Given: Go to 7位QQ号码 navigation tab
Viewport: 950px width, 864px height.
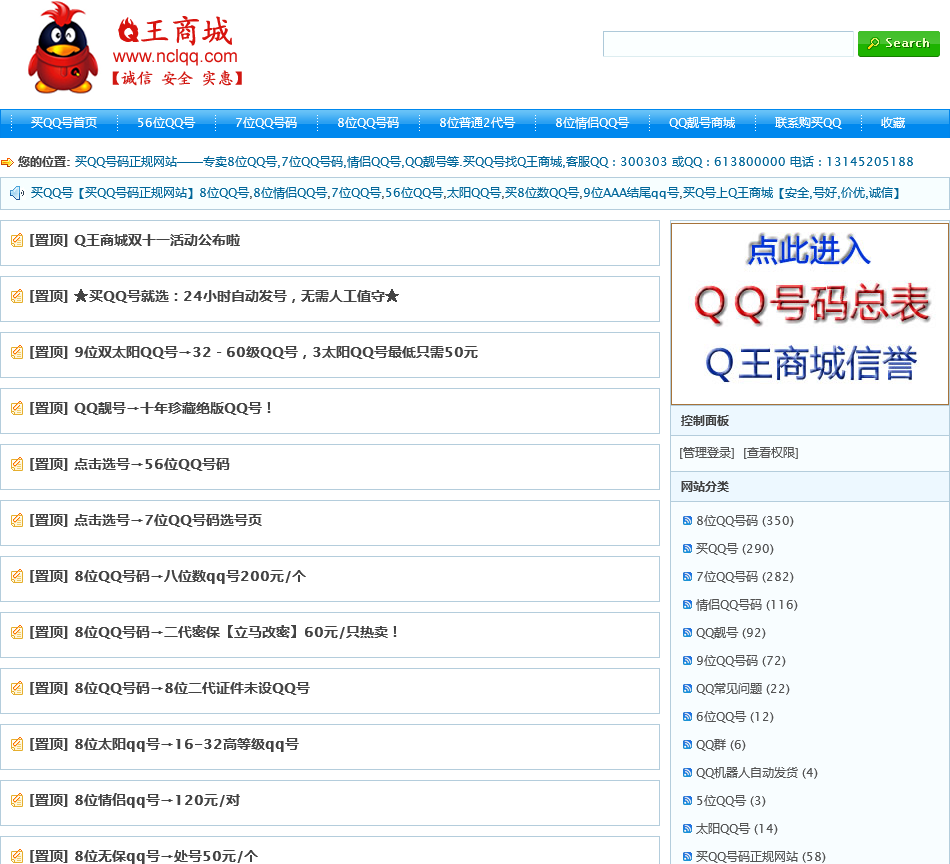Looking at the screenshot, I should 266,123.
